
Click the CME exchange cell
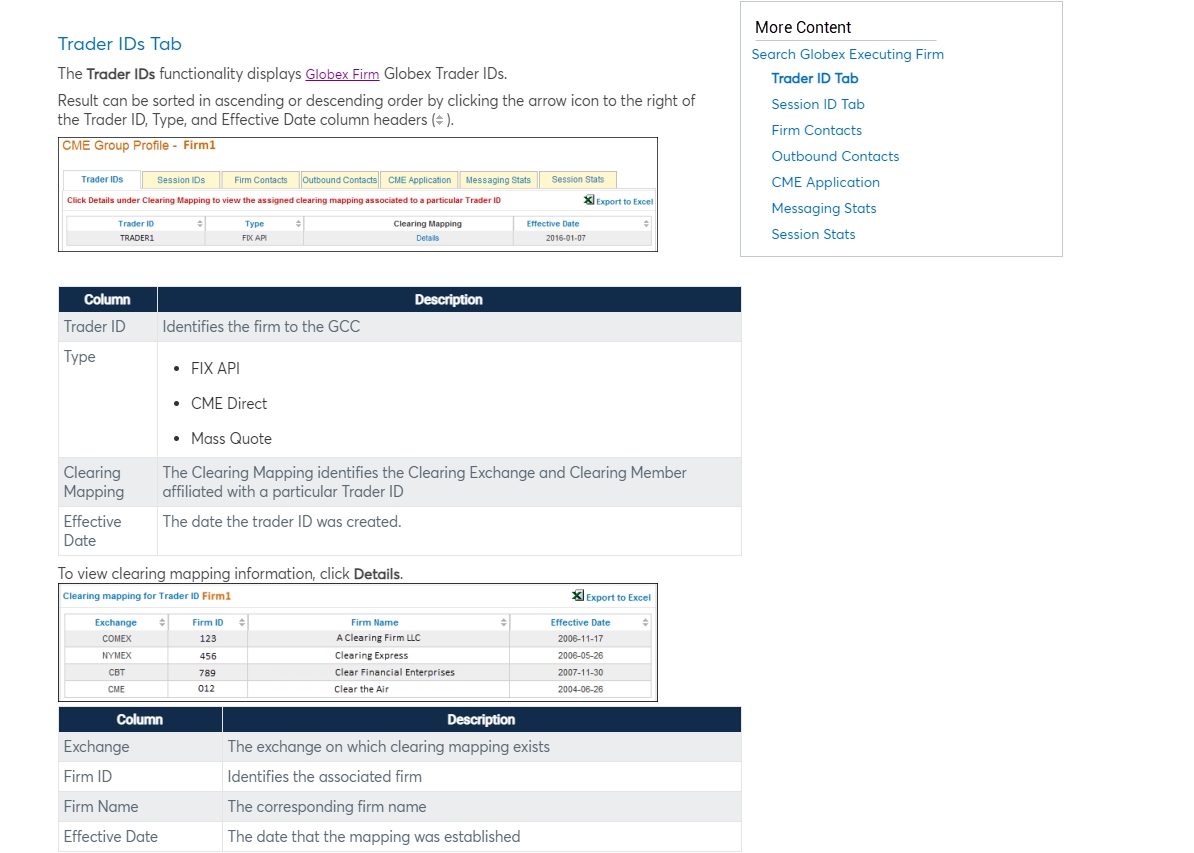[117, 689]
